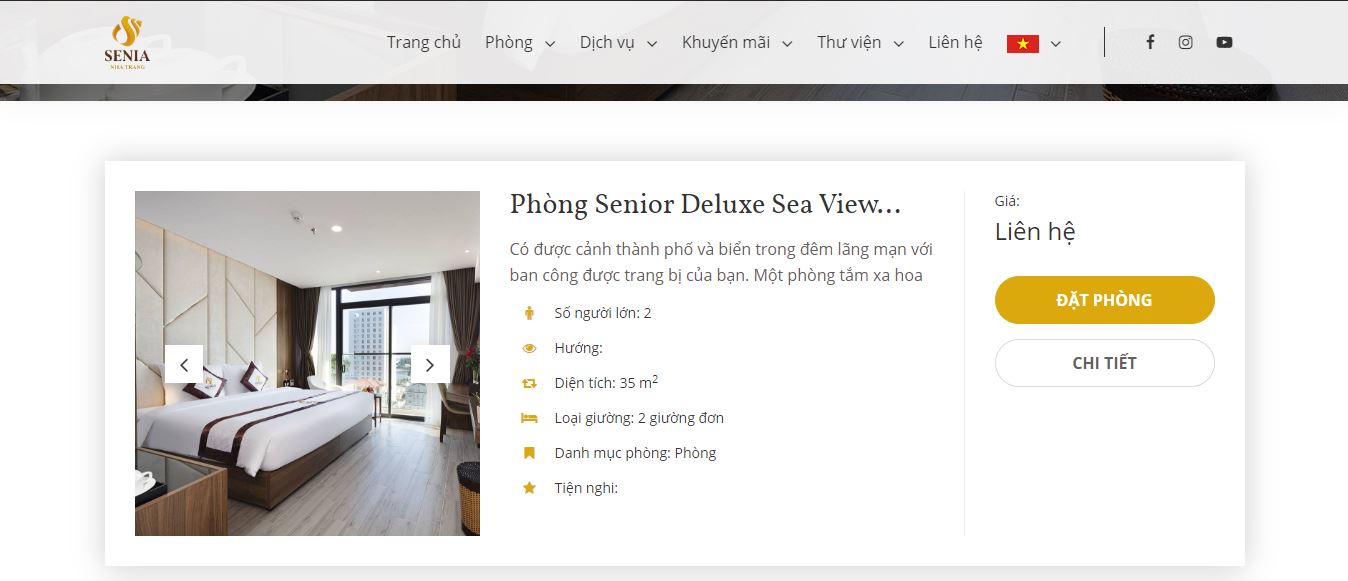Click the ĐẶT PHÒNG booking button
The image size is (1348, 581).
(1104, 300)
